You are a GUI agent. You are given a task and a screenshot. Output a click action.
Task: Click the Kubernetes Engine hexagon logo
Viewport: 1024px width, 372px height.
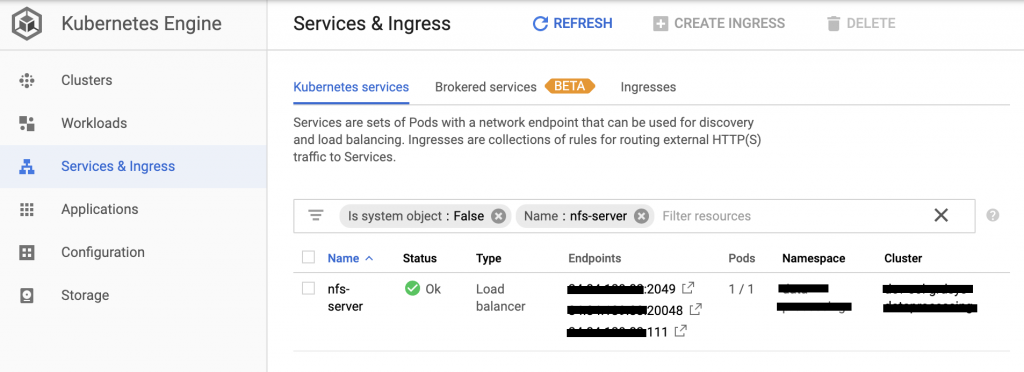click(x=27, y=25)
